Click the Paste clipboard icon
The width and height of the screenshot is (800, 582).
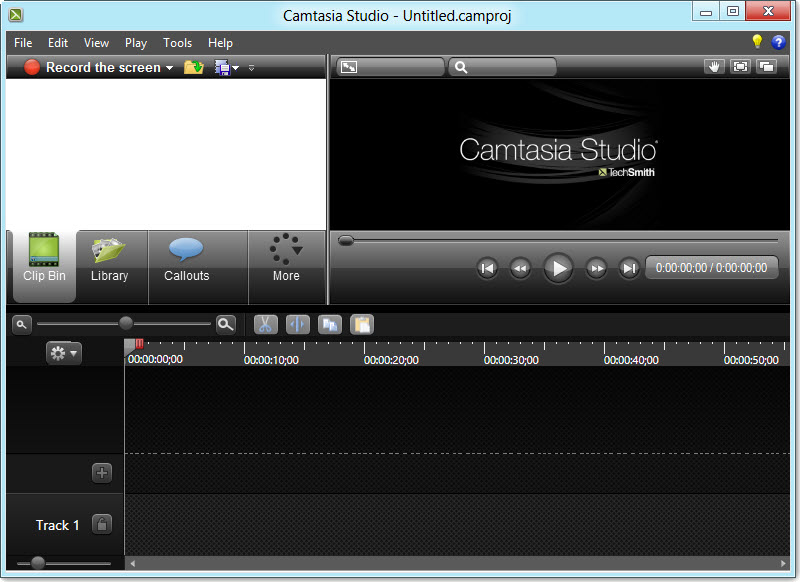click(361, 324)
